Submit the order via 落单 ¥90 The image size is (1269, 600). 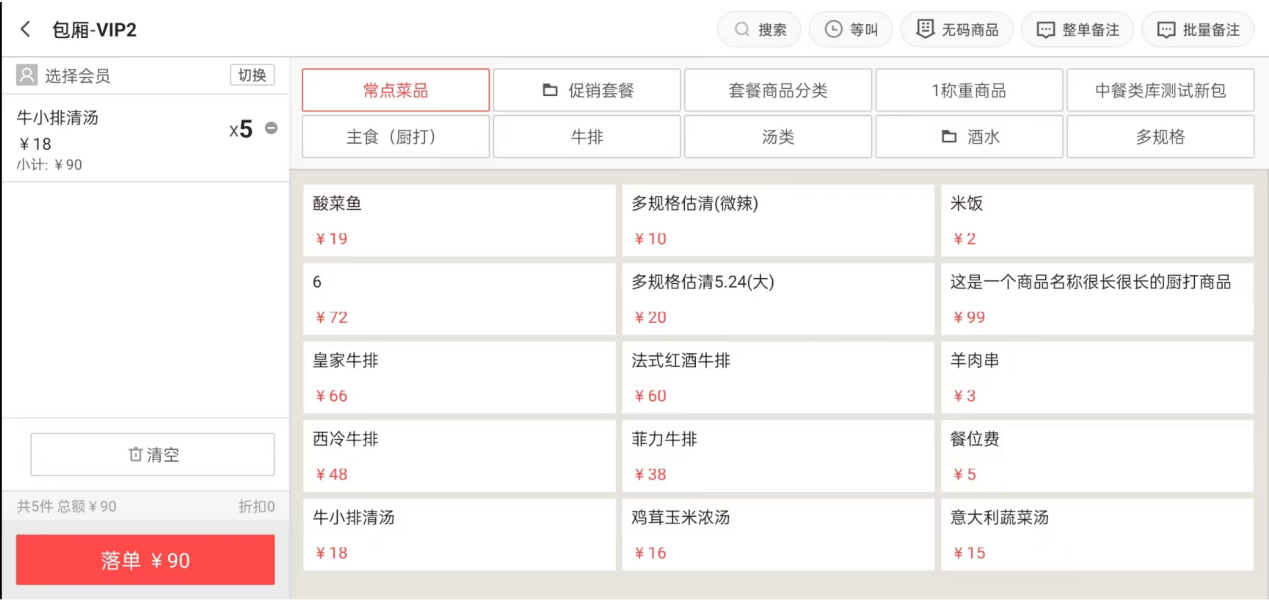[x=145, y=560]
